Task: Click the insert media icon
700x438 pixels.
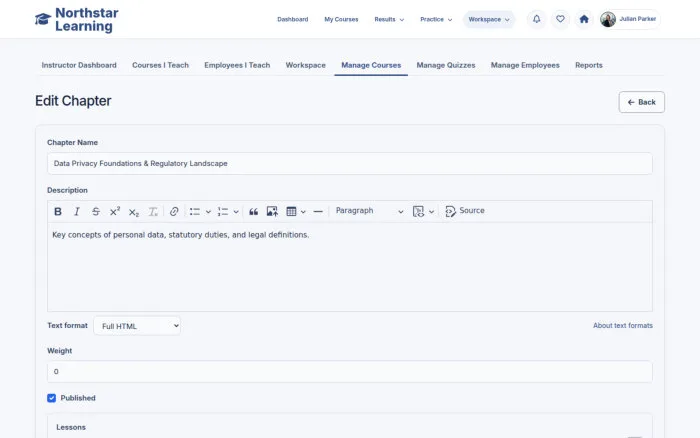Action: click(x=418, y=211)
